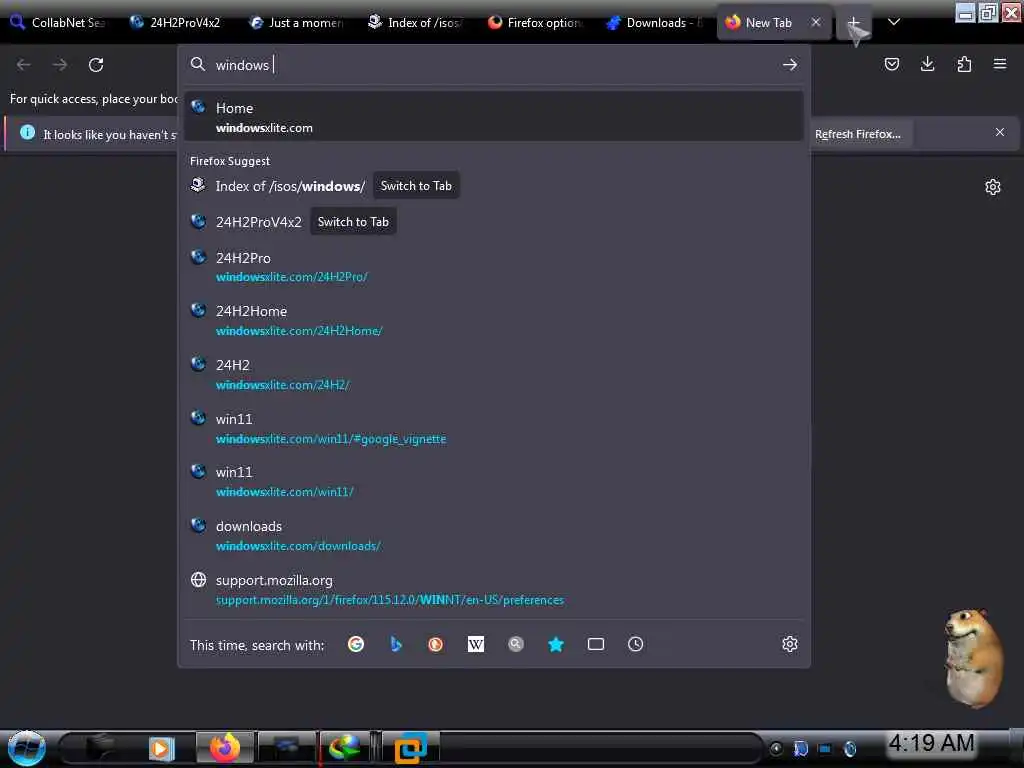
Task: Search with Wikipedia icon
Action: 476,645
